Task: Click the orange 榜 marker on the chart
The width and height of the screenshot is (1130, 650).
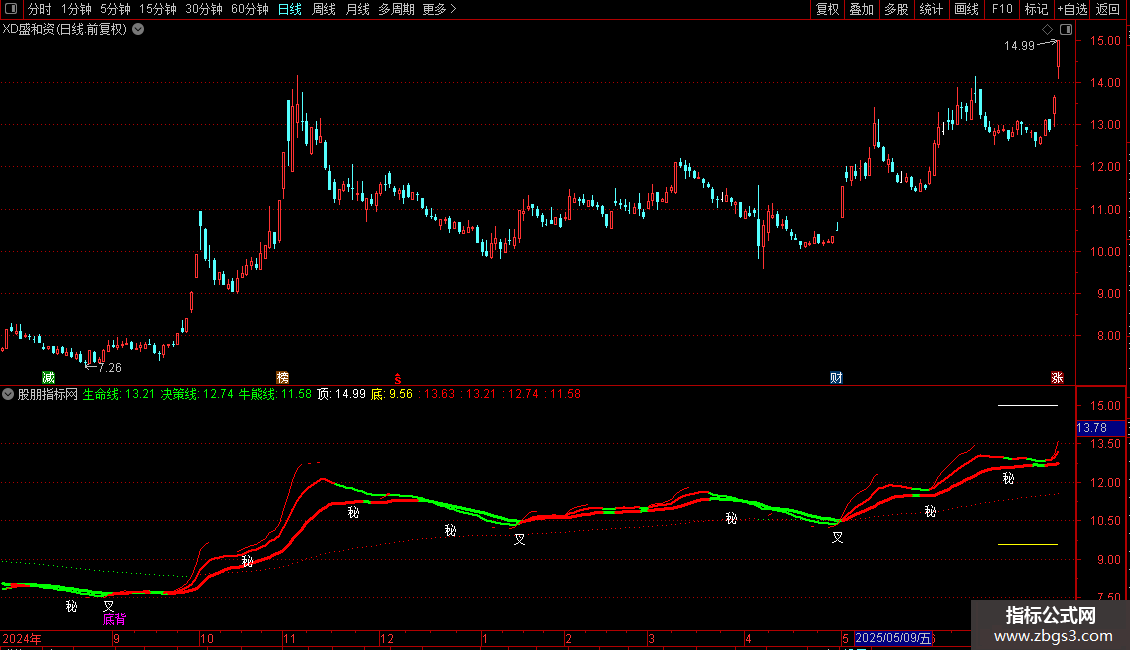Action: click(x=282, y=378)
